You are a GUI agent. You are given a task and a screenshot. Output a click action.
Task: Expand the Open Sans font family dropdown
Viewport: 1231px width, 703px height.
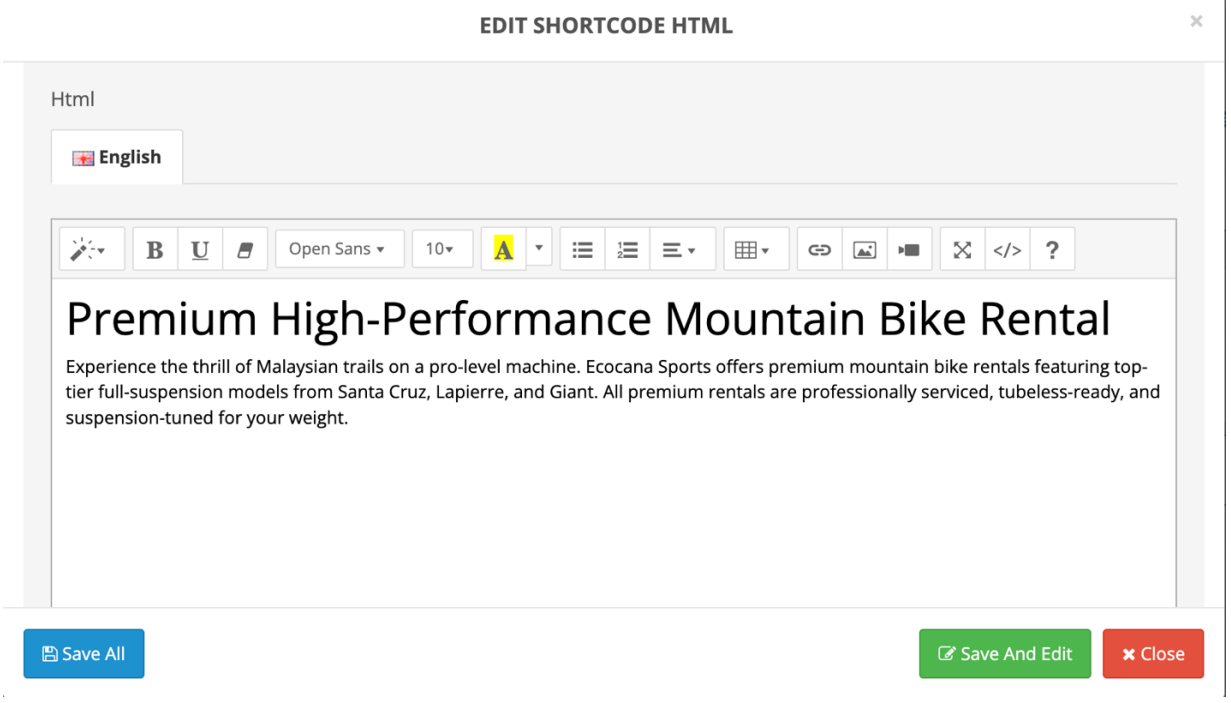coord(339,250)
